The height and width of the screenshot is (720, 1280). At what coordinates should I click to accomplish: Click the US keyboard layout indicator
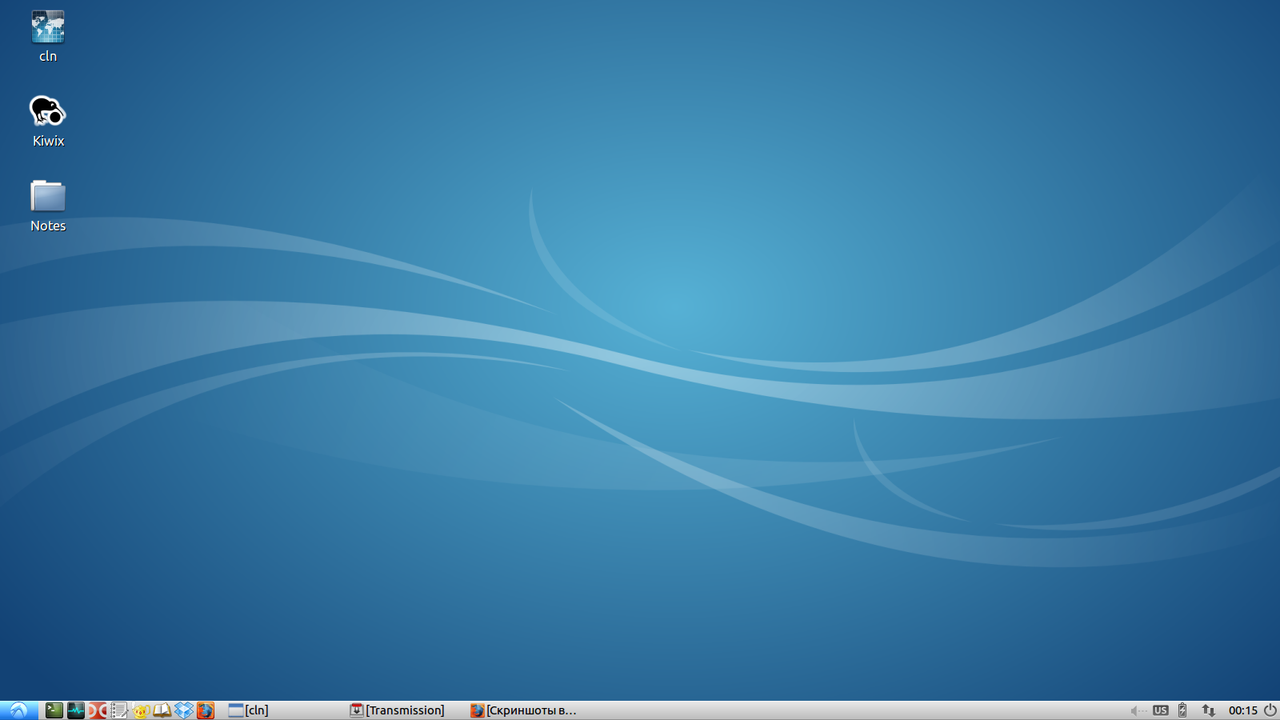point(1160,710)
